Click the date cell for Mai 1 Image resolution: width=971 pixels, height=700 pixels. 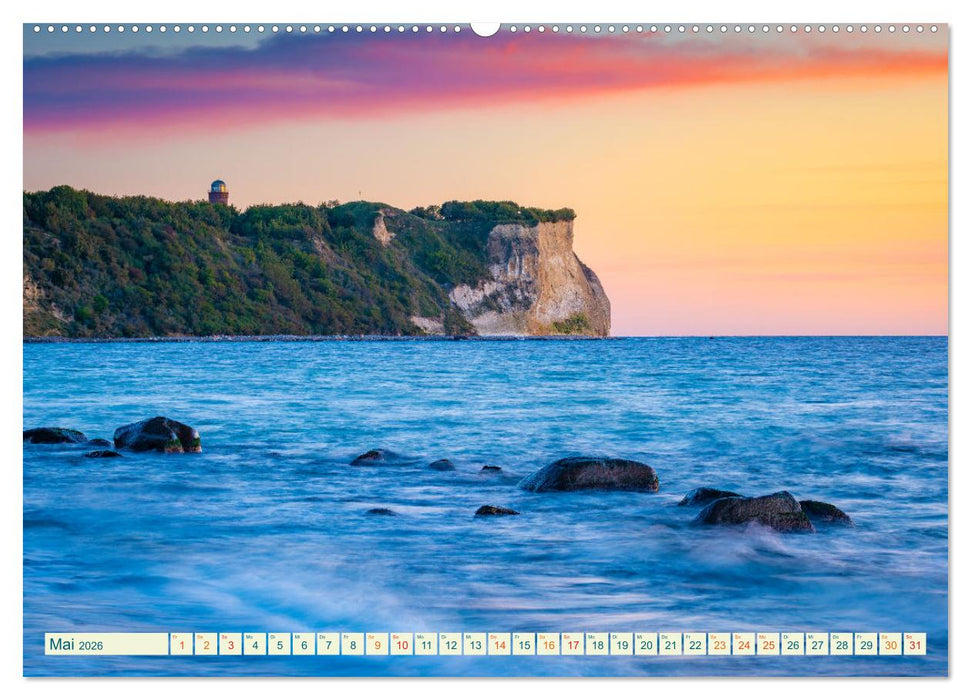(181, 647)
